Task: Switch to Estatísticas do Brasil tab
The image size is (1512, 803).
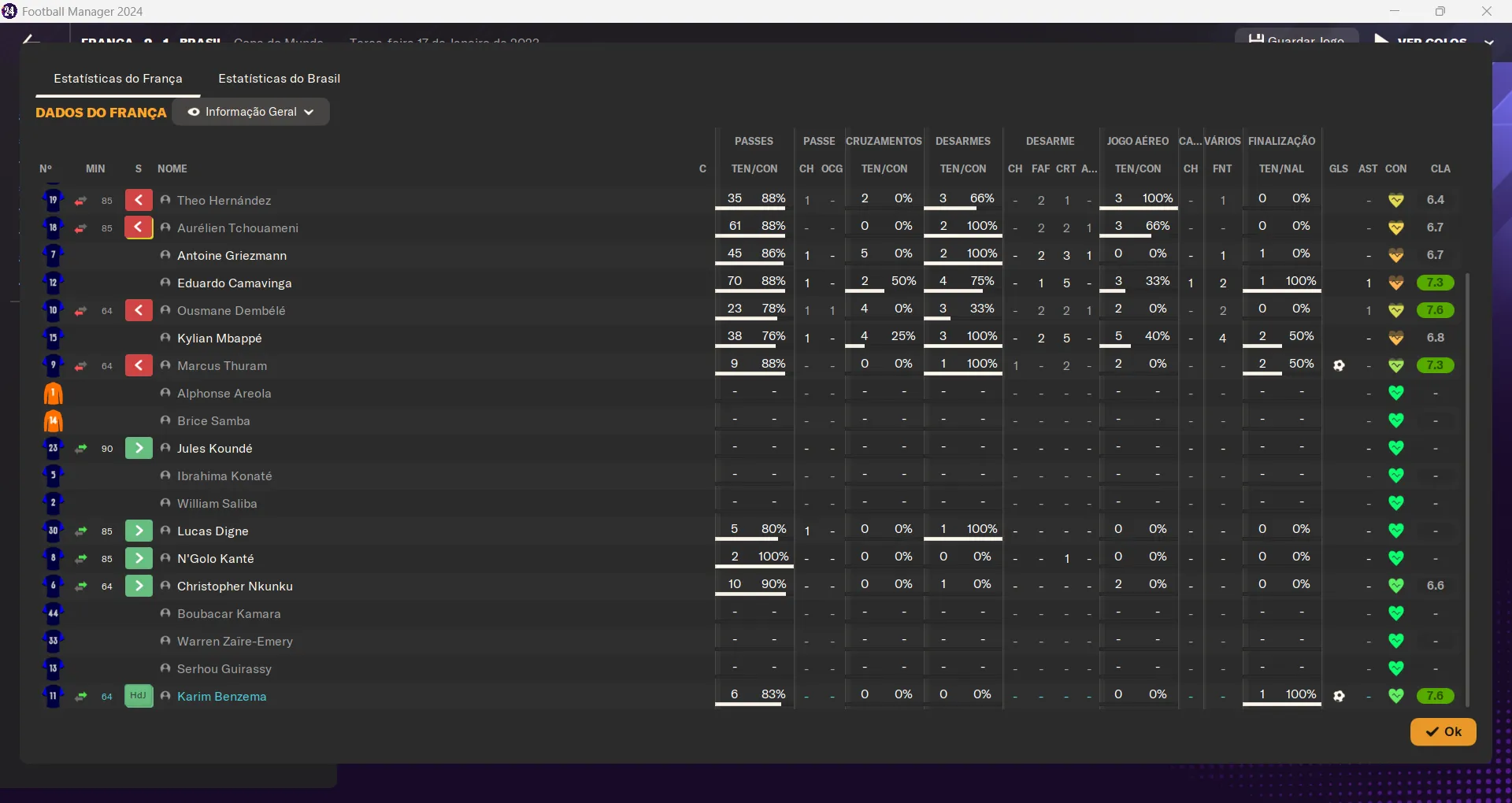Action: (279, 79)
